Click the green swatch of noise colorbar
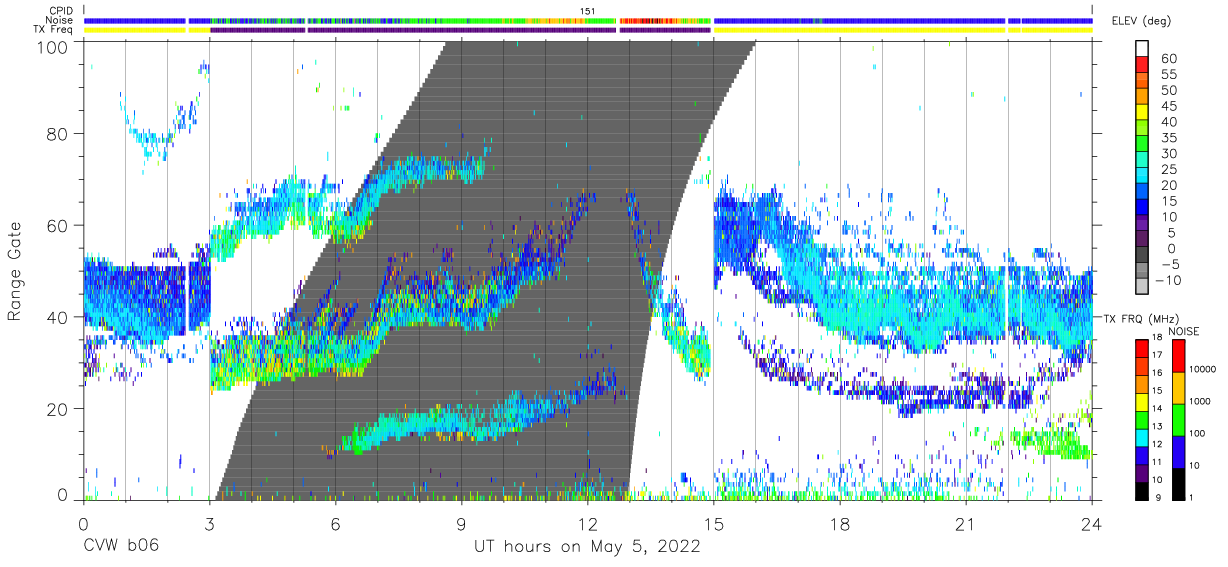Viewport: 1228px width, 567px height. click(x=1179, y=418)
